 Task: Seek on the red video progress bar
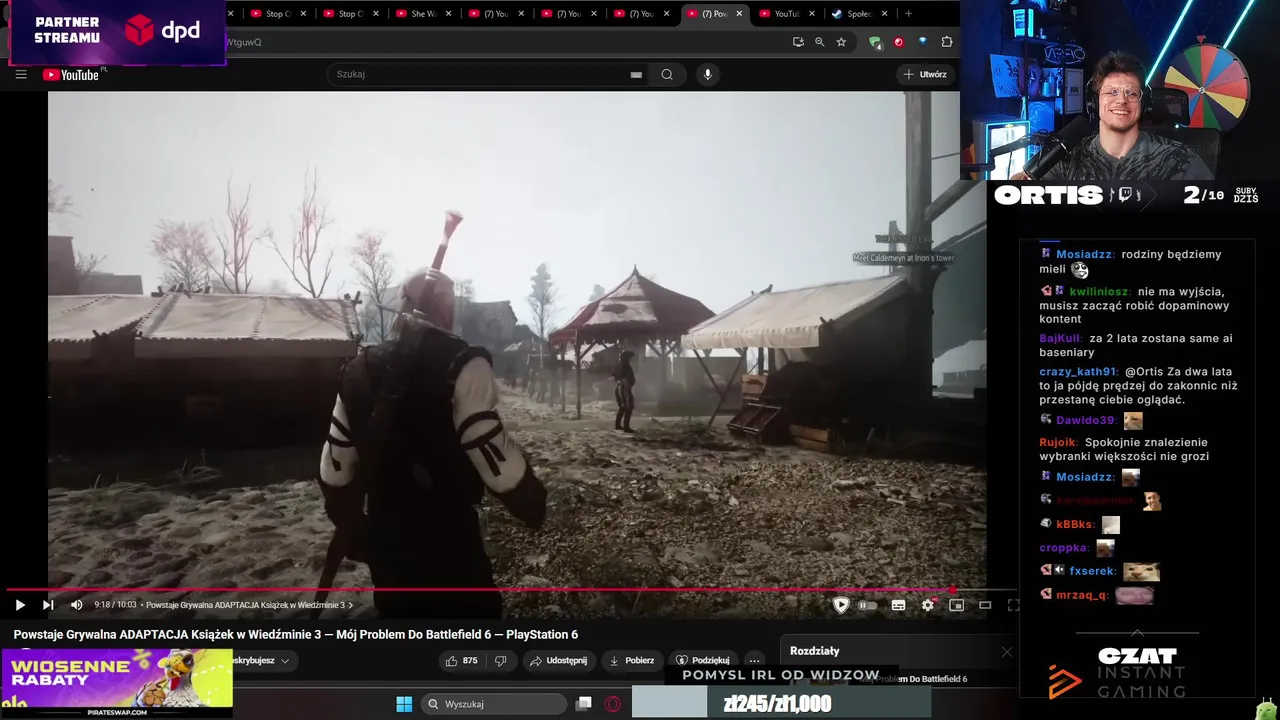[x=480, y=590]
